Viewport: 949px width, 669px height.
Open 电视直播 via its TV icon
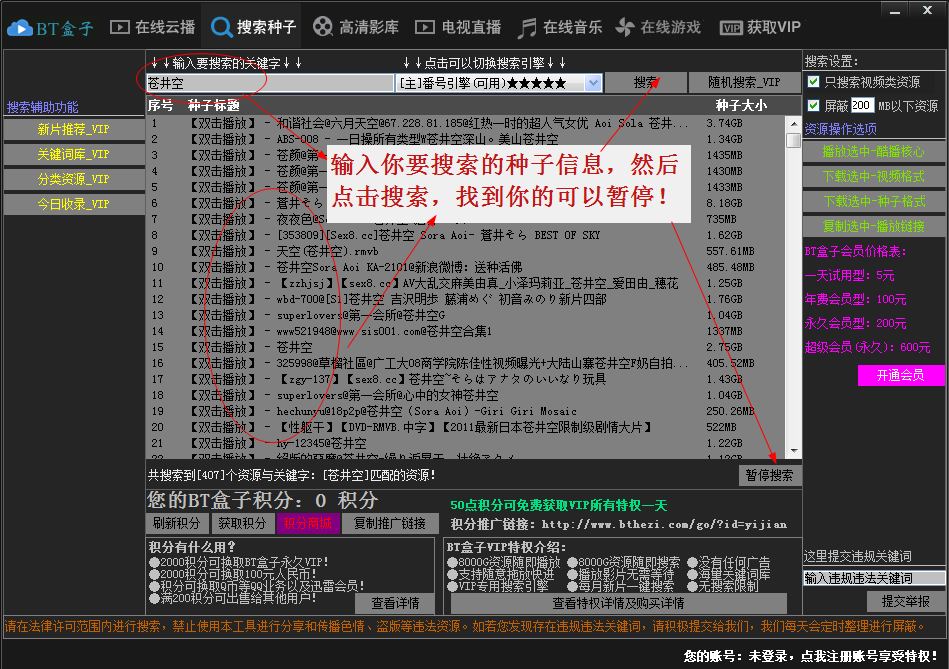tap(425, 27)
